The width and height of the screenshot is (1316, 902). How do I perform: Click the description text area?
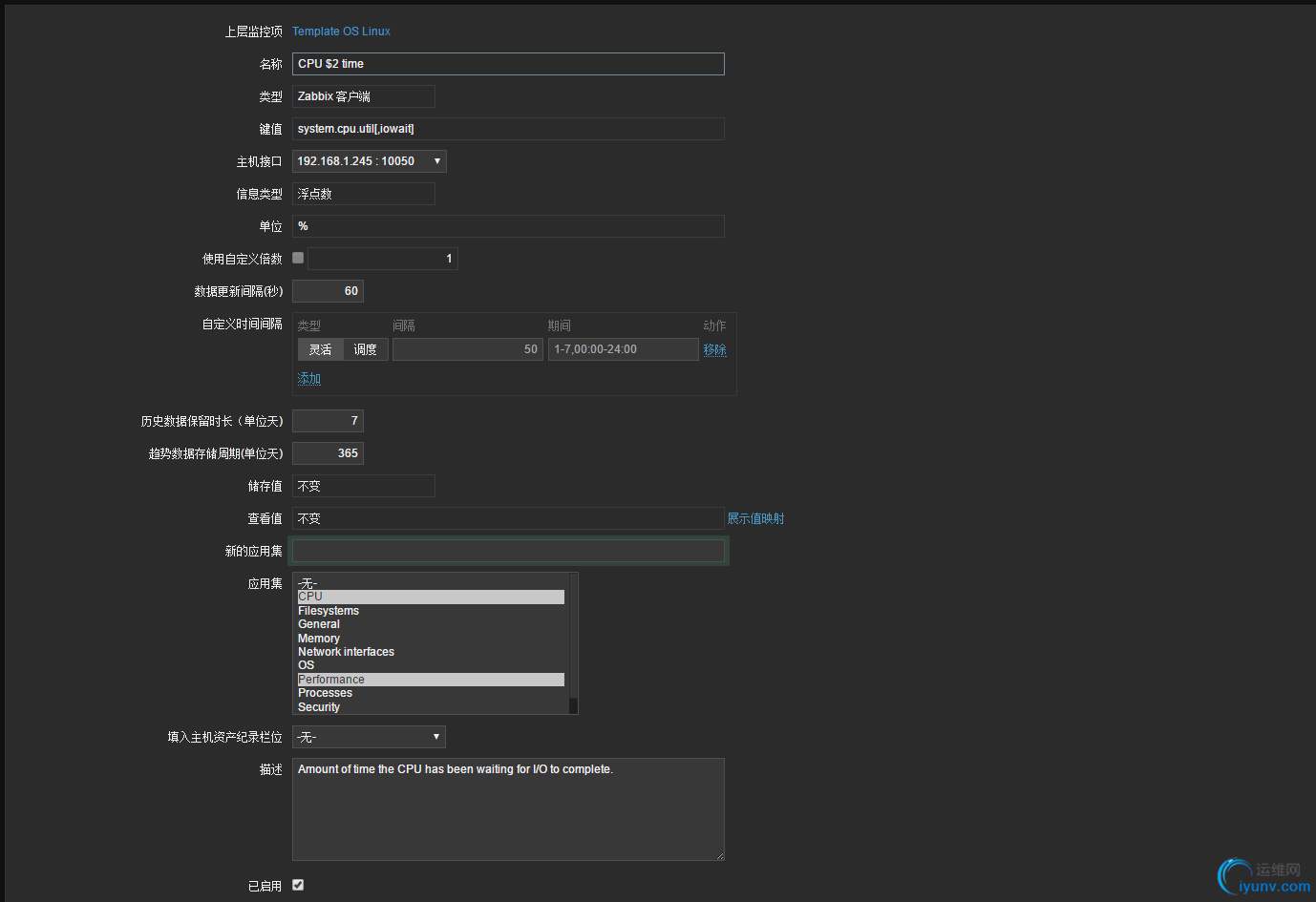click(508, 809)
